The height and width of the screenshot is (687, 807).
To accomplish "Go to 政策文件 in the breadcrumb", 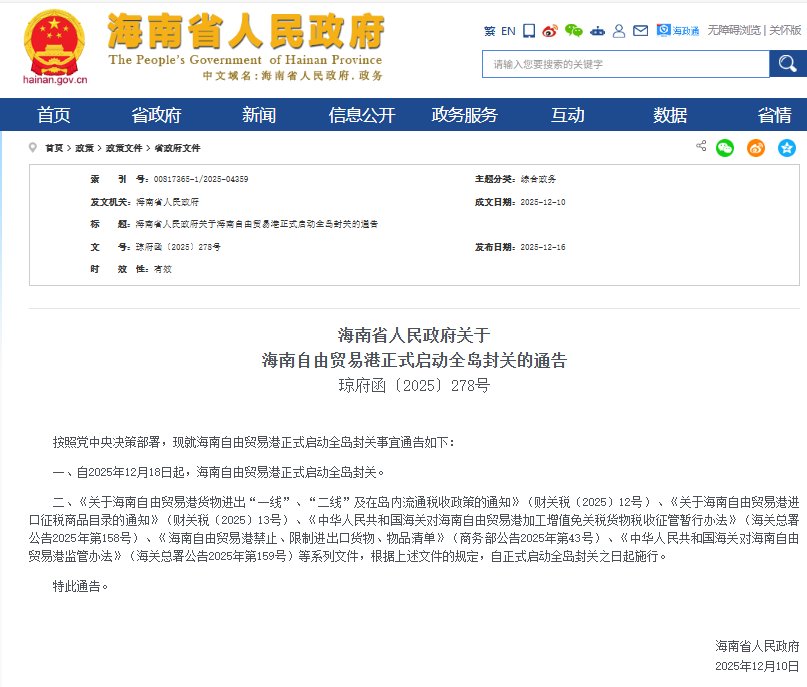I will [124, 148].
